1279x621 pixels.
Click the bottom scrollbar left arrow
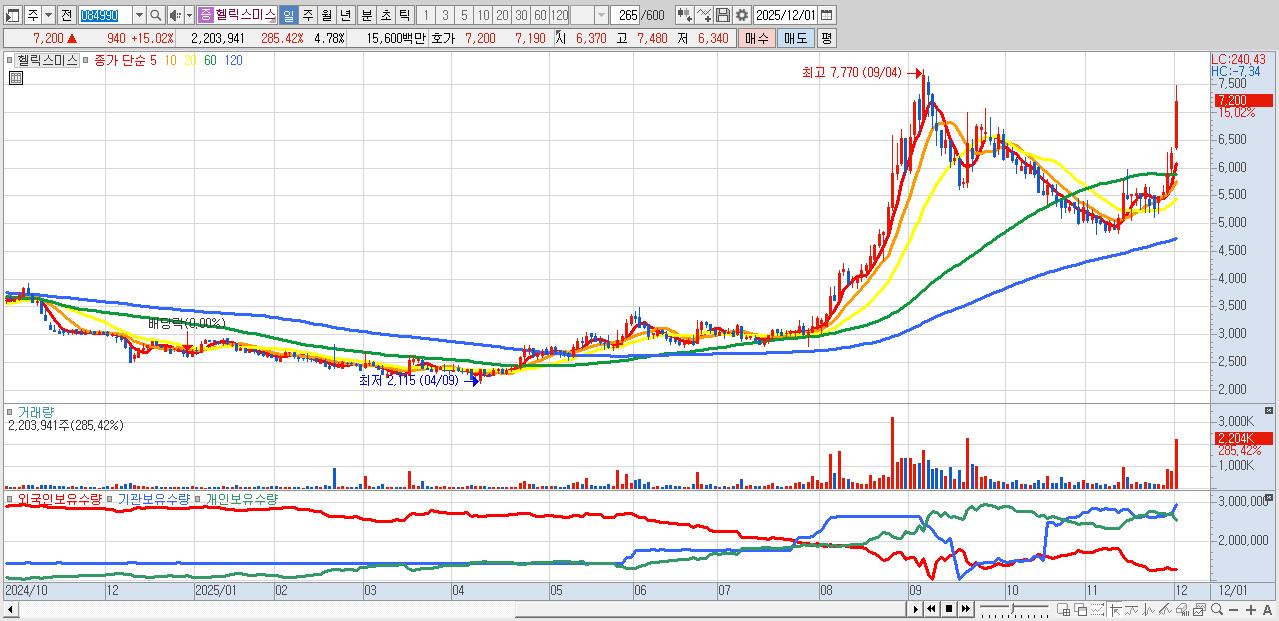[9, 609]
